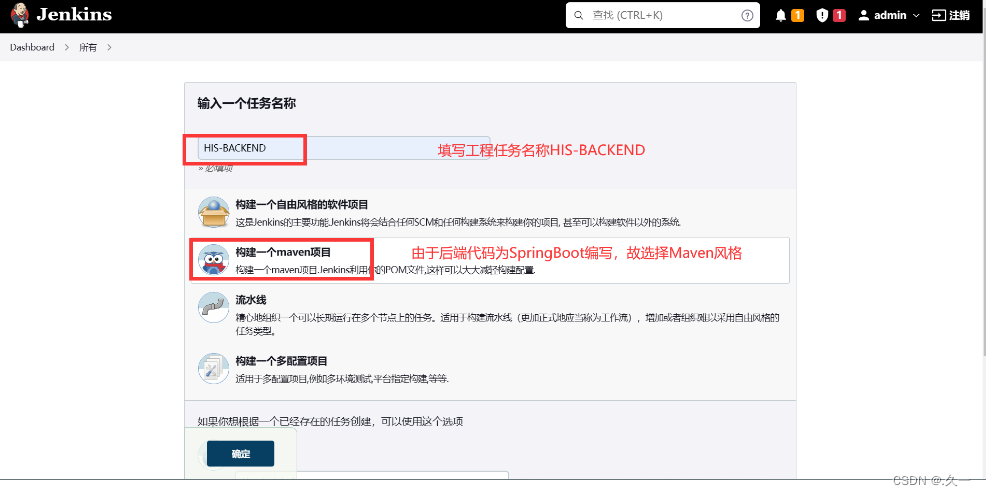Open the notifications bell icon
The width and height of the screenshot is (986, 496).
(780, 15)
